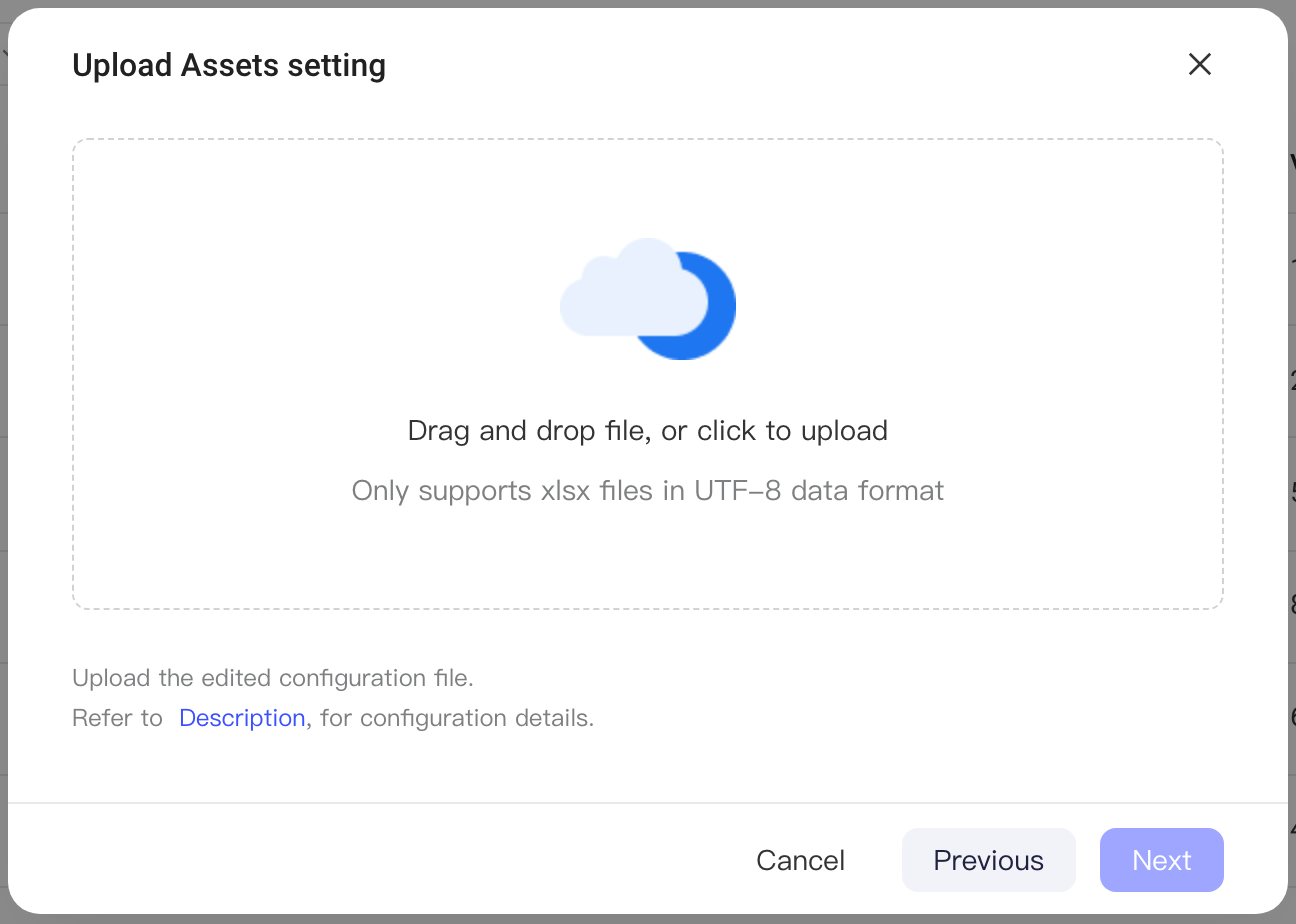
Task: Click the 'Refer to' text before Description
Action: (117, 718)
